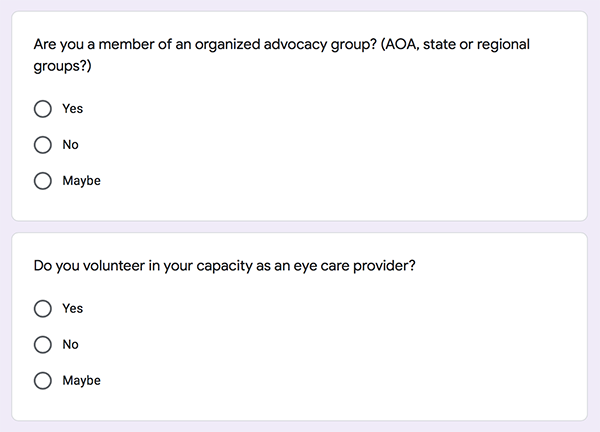Viewport: 600px width, 432px height.
Task: Click the 'Yes' label under volunteer question
Action: point(72,308)
